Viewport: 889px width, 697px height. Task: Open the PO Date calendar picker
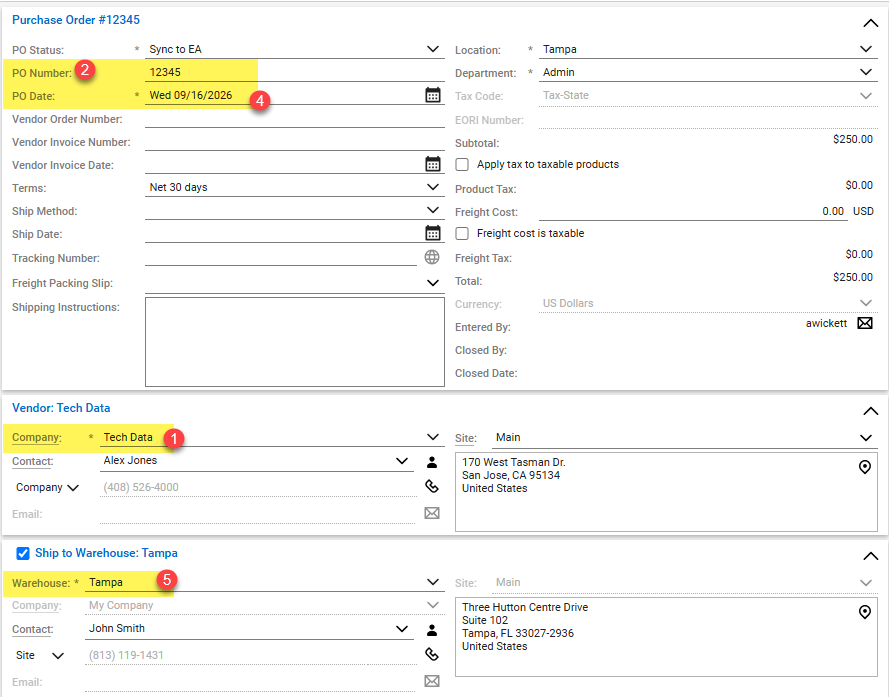[433, 95]
